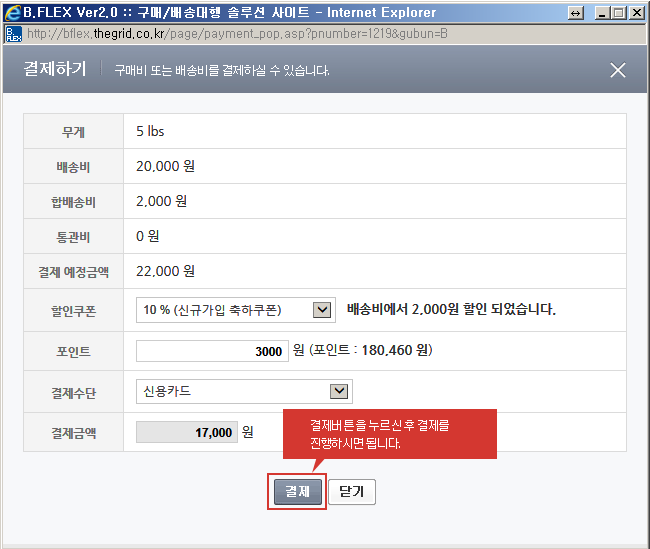The image size is (650, 549).
Task: Click the 결제 예정금액 row label
Action: point(72,272)
